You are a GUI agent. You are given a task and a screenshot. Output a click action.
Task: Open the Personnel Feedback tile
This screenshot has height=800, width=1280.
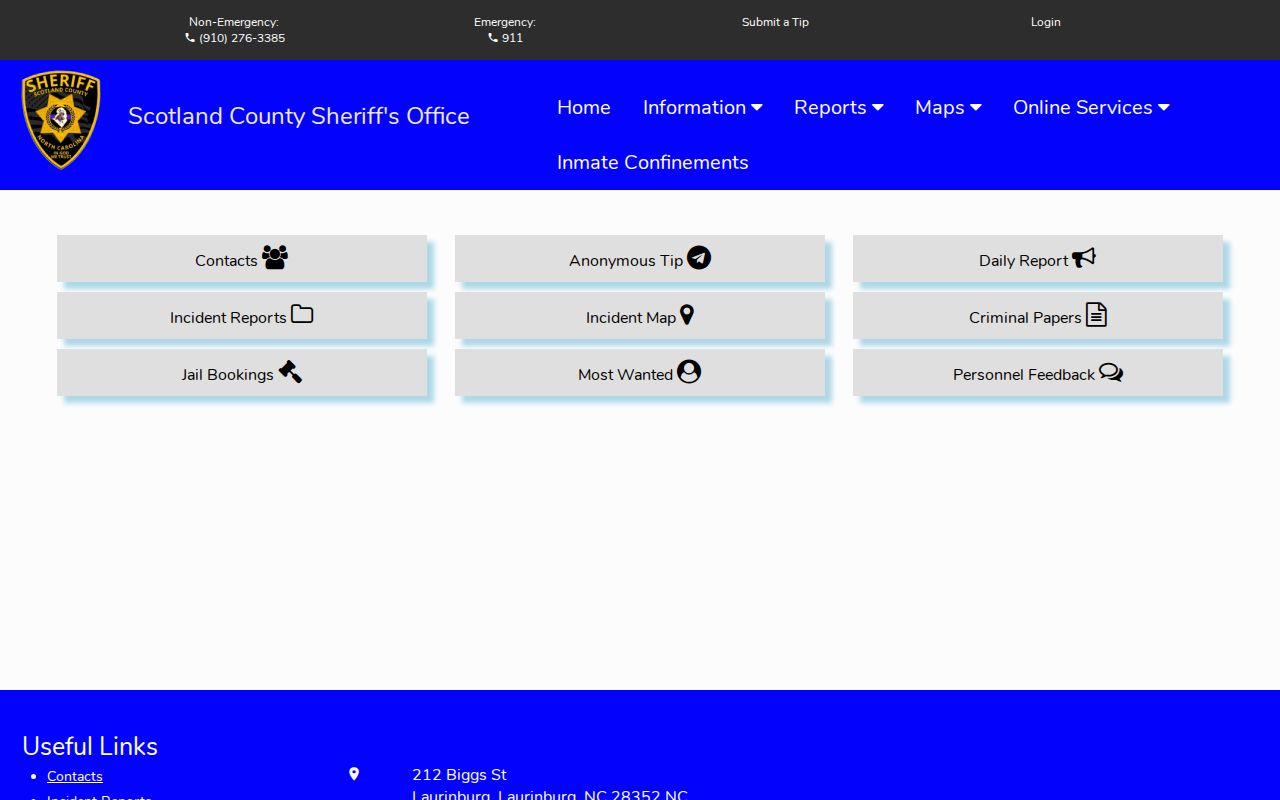coord(1038,372)
